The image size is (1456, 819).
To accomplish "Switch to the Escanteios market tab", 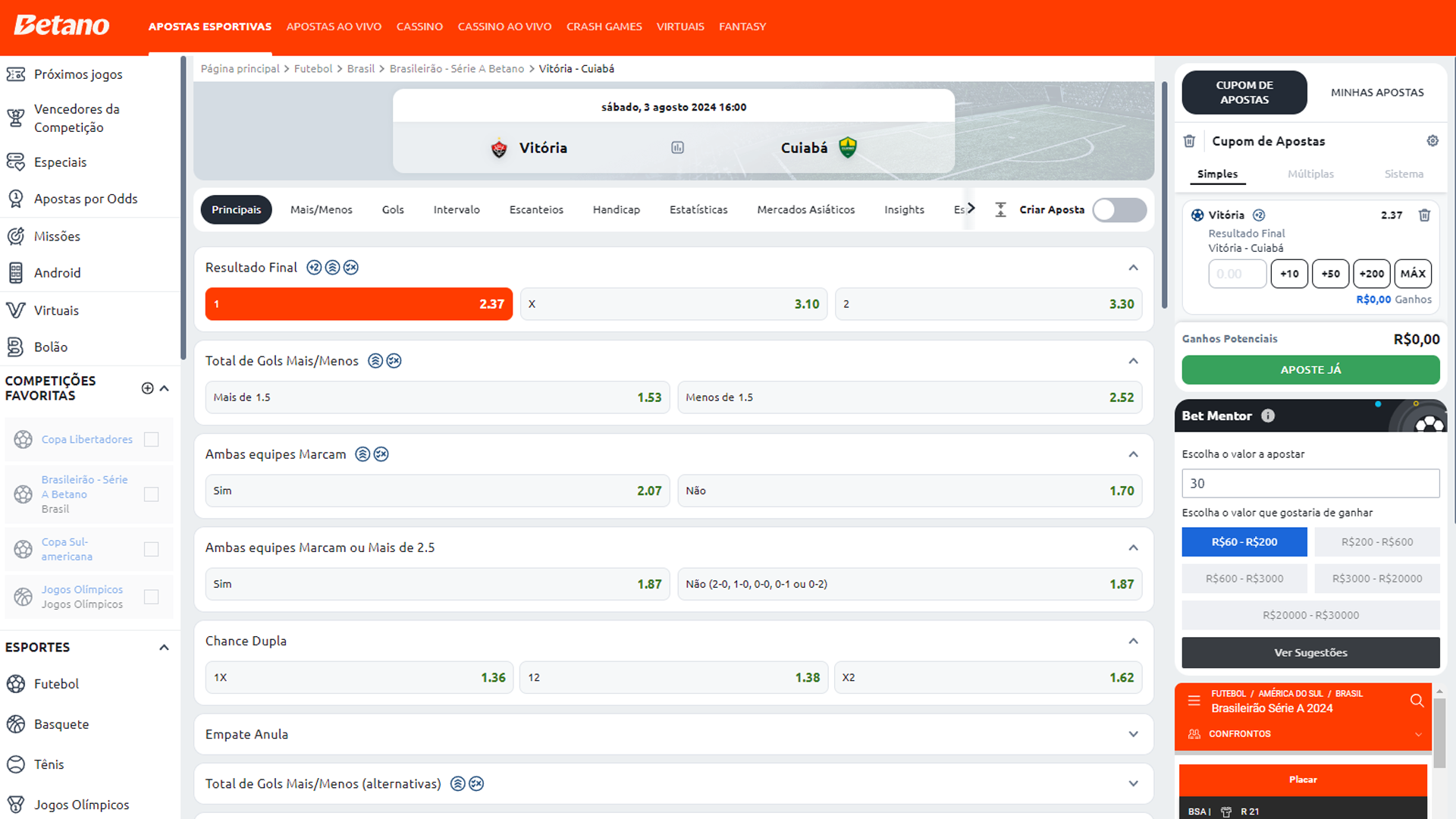I will click(536, 210).
